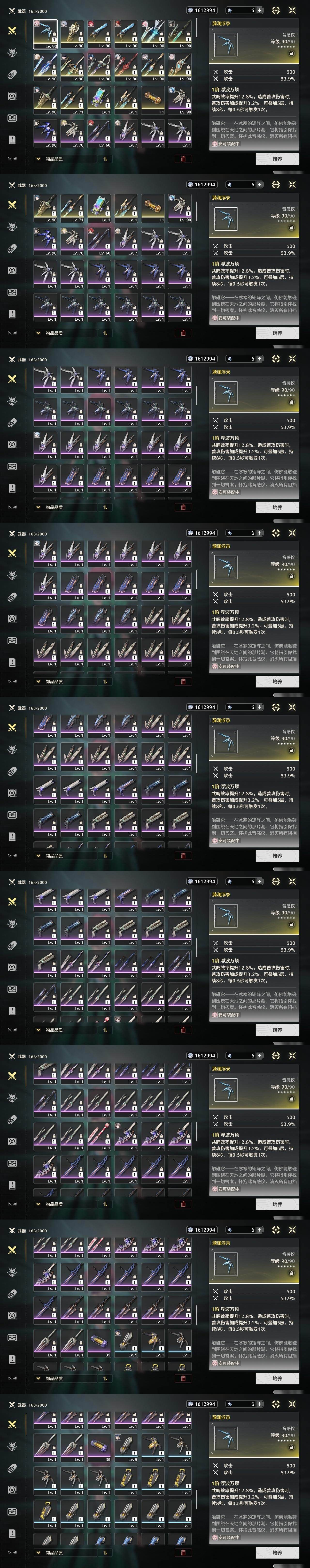Click the 培养 button in the topmost panel
Screen dimensions: 310x1568
click(x=277, y=159)
